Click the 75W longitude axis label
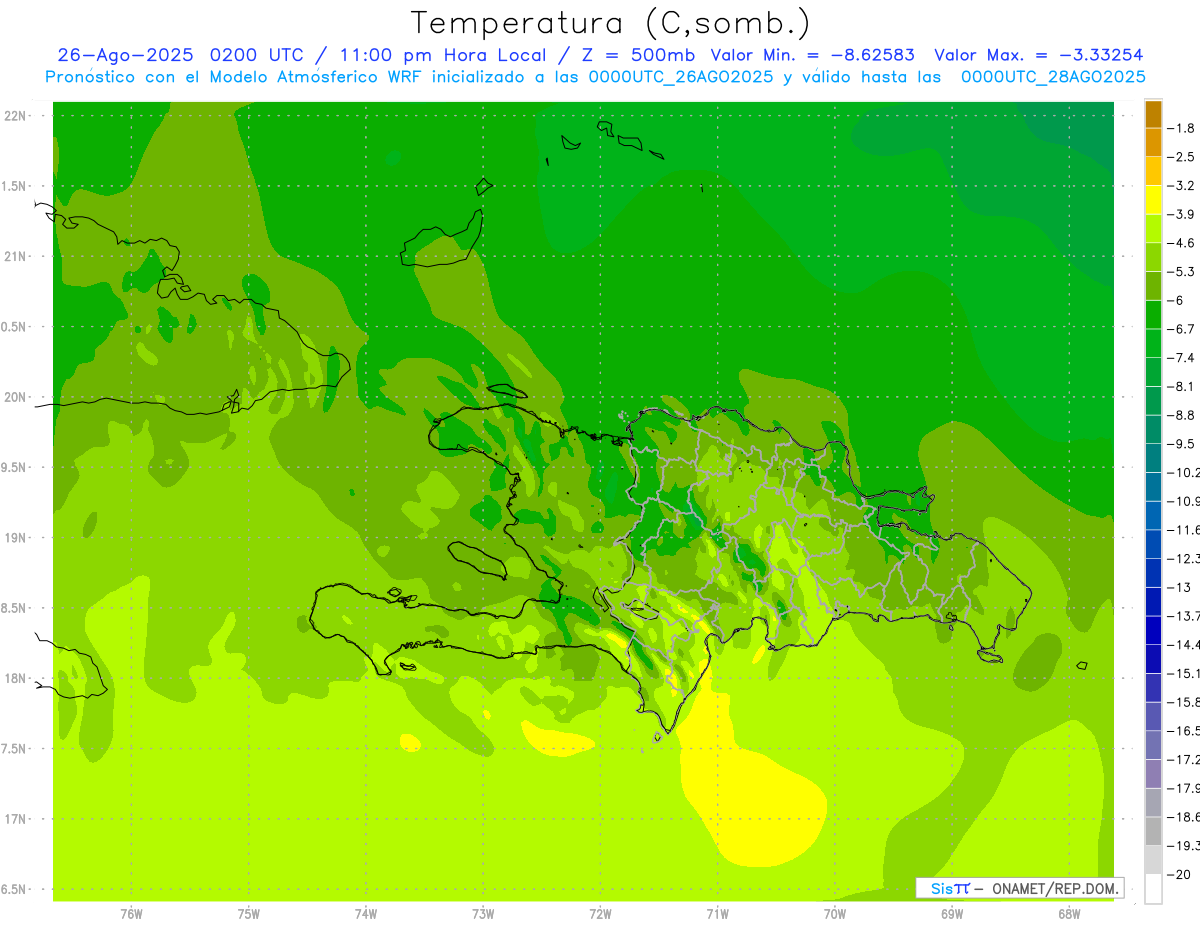Viewport: 1200px width, 927px height. 249,914
